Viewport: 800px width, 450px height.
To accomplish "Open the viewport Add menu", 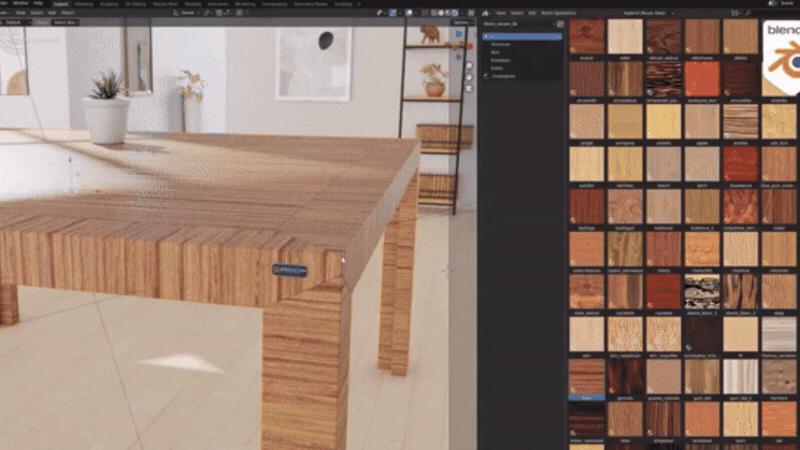I will (52, 13).
